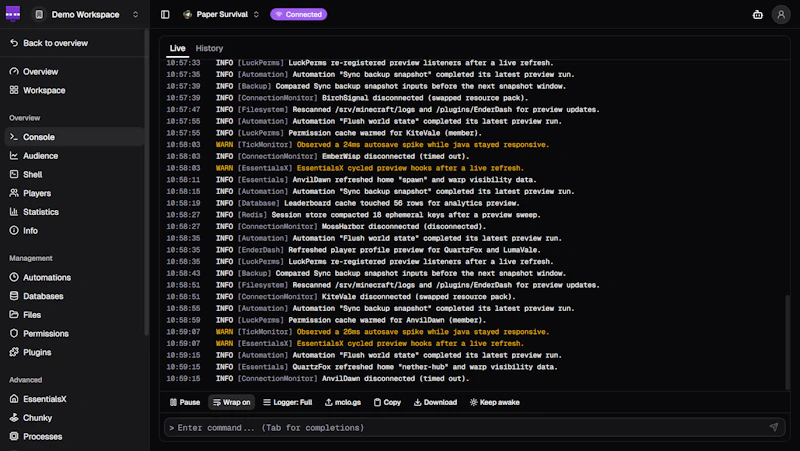This screenshot has width=800, height=451.
Task: Click the MossHarbor disconnected log line
Action: coord(326,227)
